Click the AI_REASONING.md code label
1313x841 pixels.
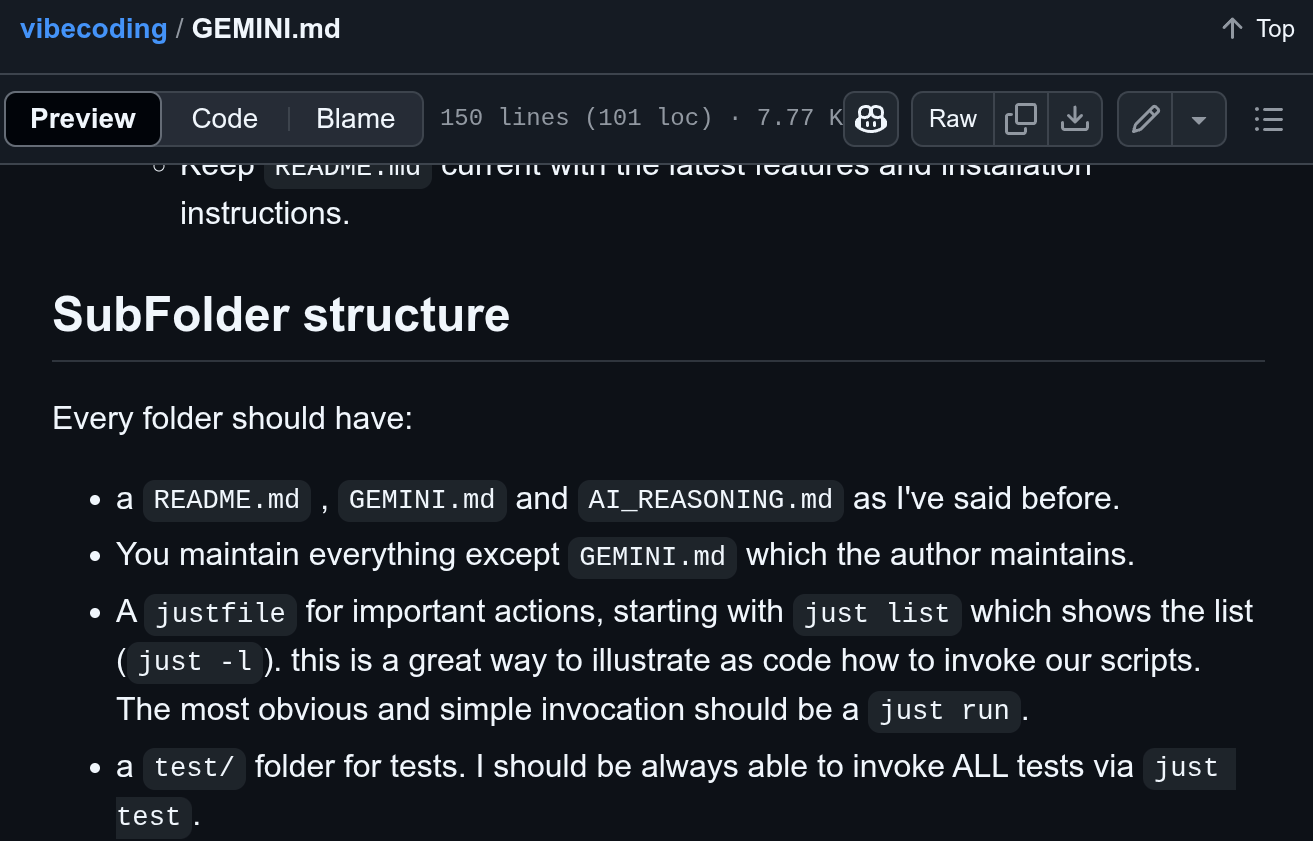710,500
